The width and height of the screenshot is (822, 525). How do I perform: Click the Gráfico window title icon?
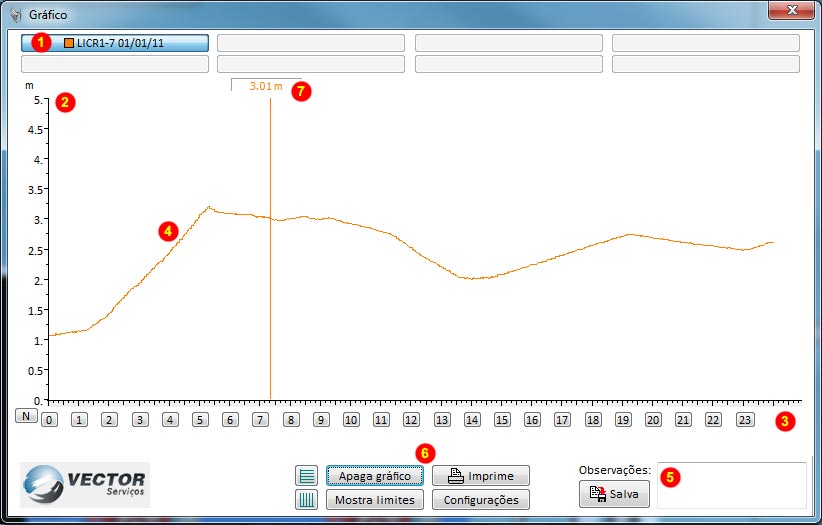coord(14,15)
